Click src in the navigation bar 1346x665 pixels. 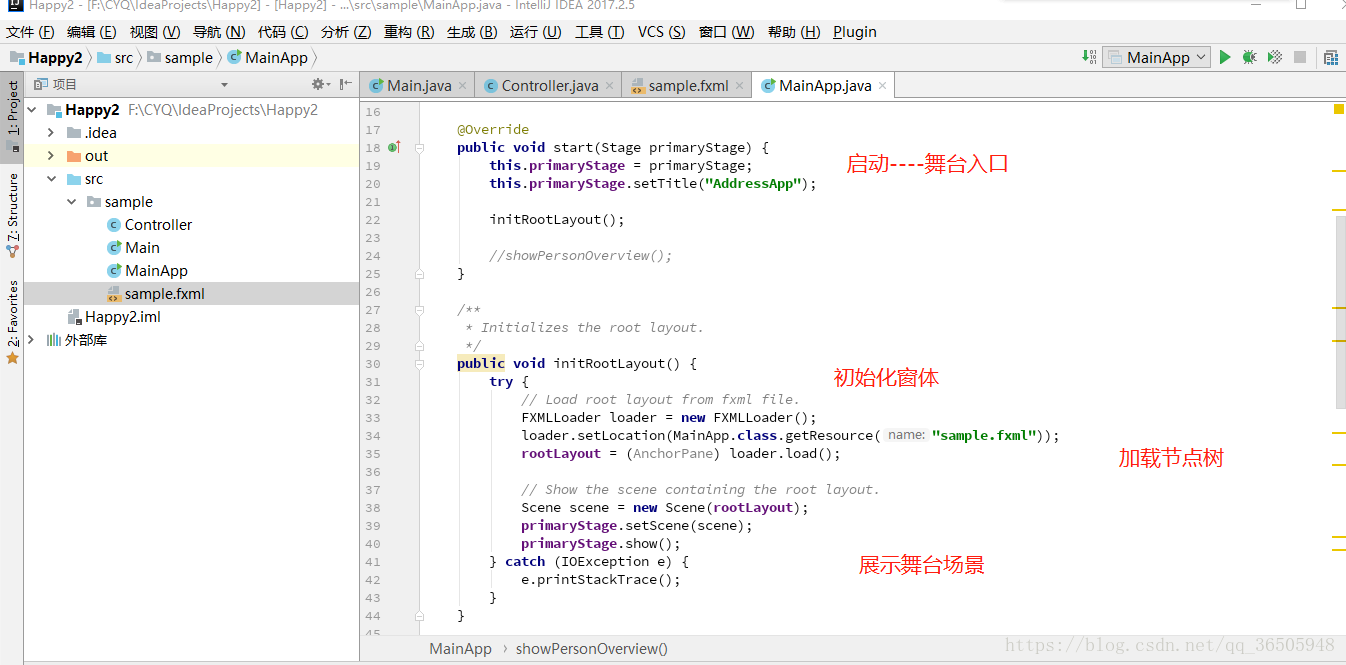[x=115, y=58]
